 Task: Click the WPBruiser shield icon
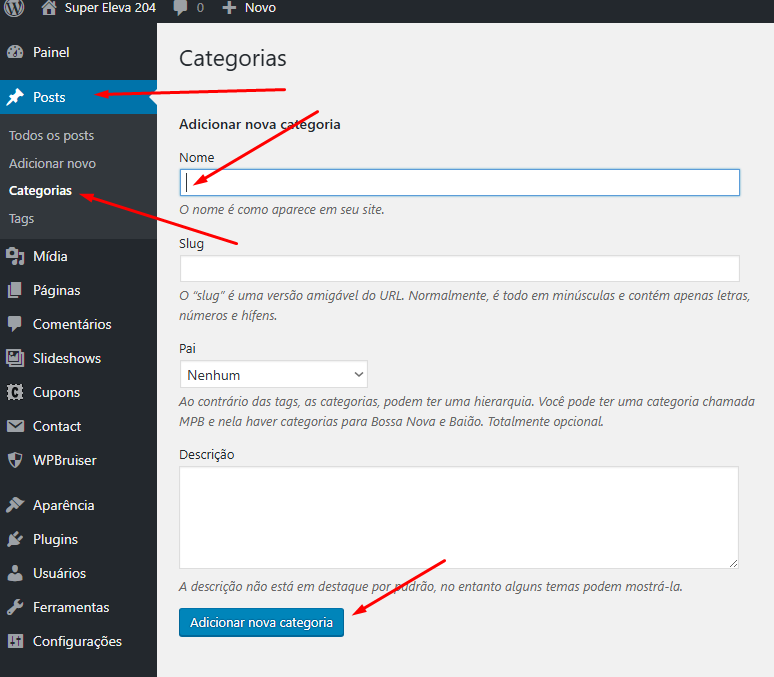[x=15, y=460]
